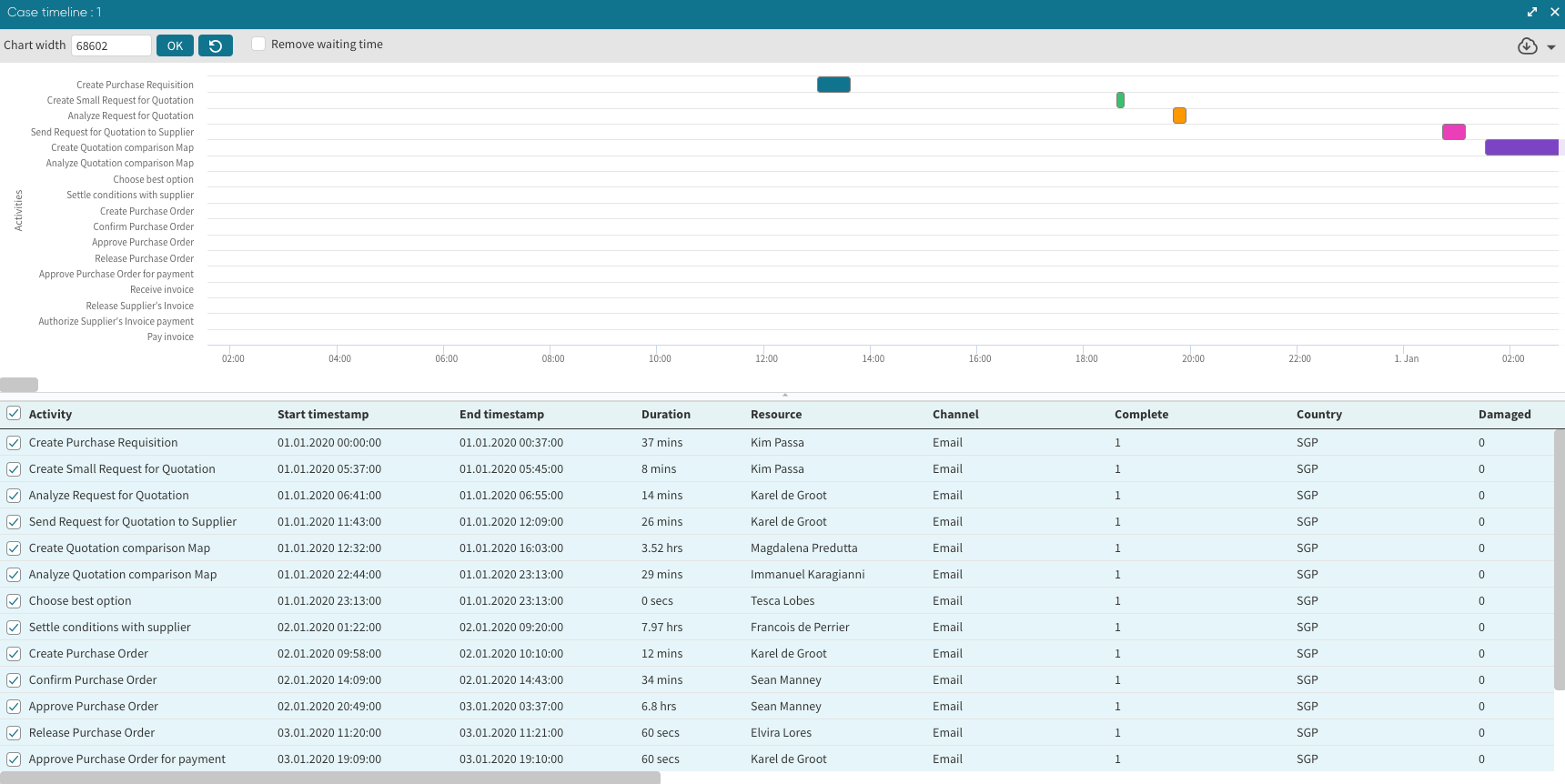Click the Chart width input field
Viewport: 1565px width, 784px height.
pos(111,45)
